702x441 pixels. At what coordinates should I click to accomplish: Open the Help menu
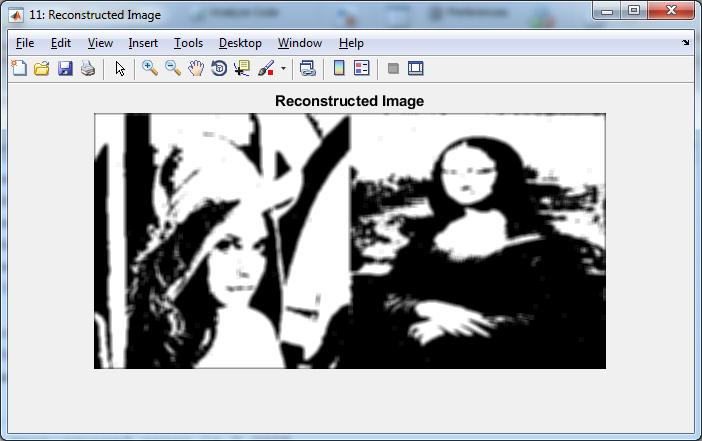351,43
